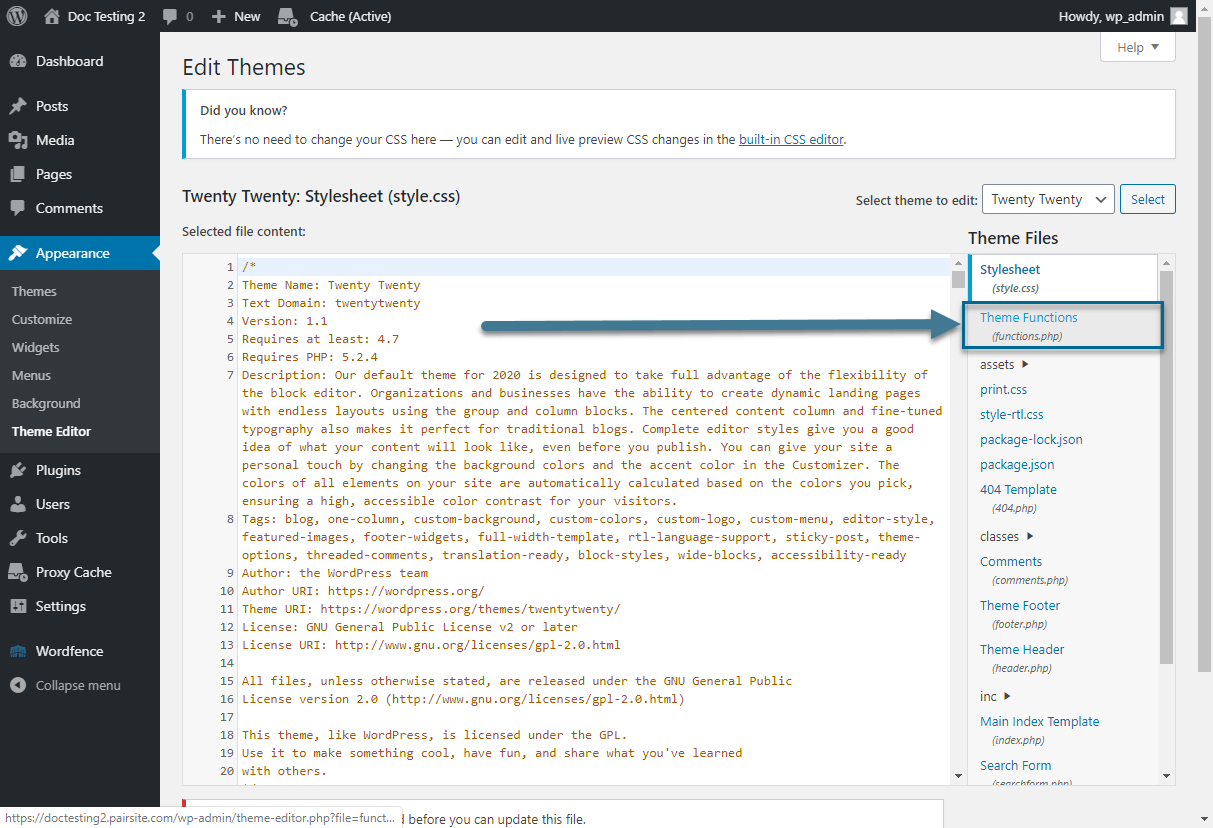Select Customize in the Appearance menu
Screen dimensions: 1213x828
pyautogui.click(x=41, y=319)
